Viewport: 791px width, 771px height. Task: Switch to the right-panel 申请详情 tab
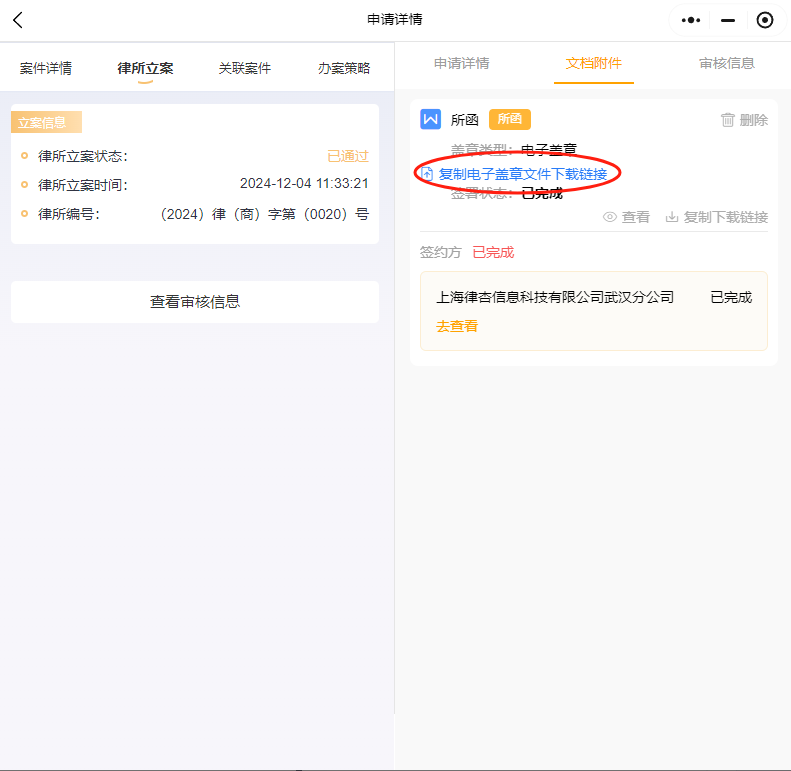click(462, 63)
